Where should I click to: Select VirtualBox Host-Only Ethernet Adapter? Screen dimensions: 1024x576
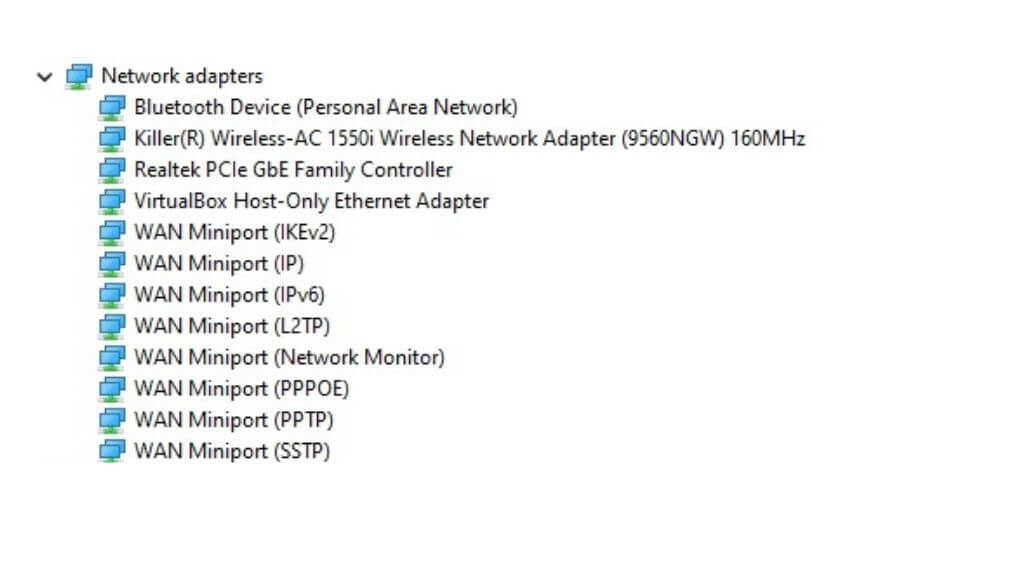pos(311,201)
